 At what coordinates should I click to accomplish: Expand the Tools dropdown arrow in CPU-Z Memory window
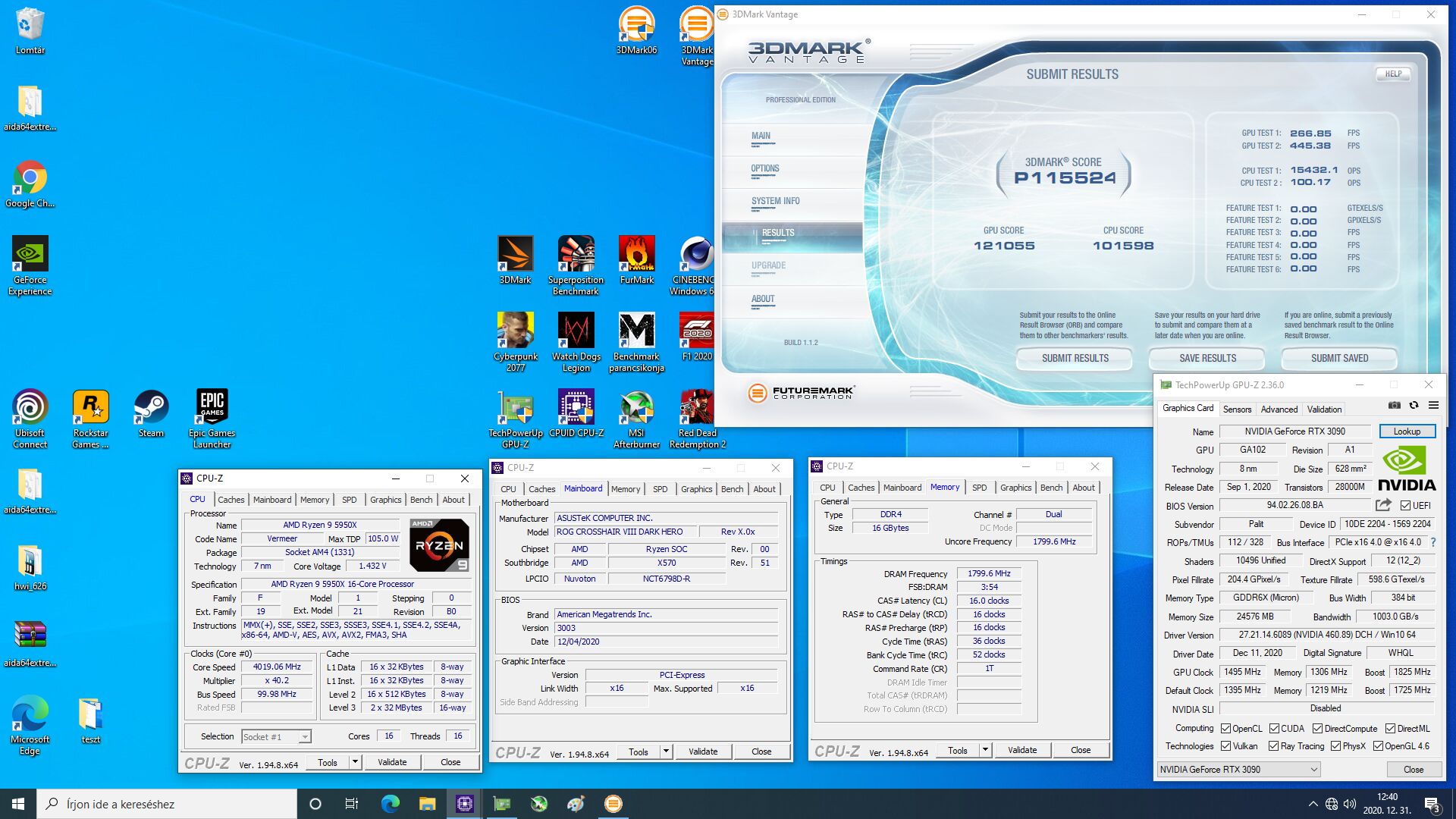click(985, 751)
